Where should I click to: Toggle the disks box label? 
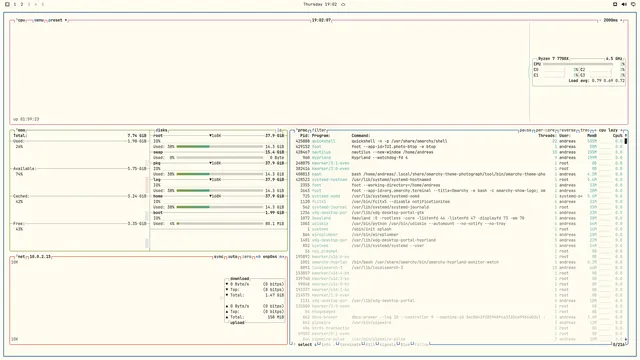pos(161,130)
